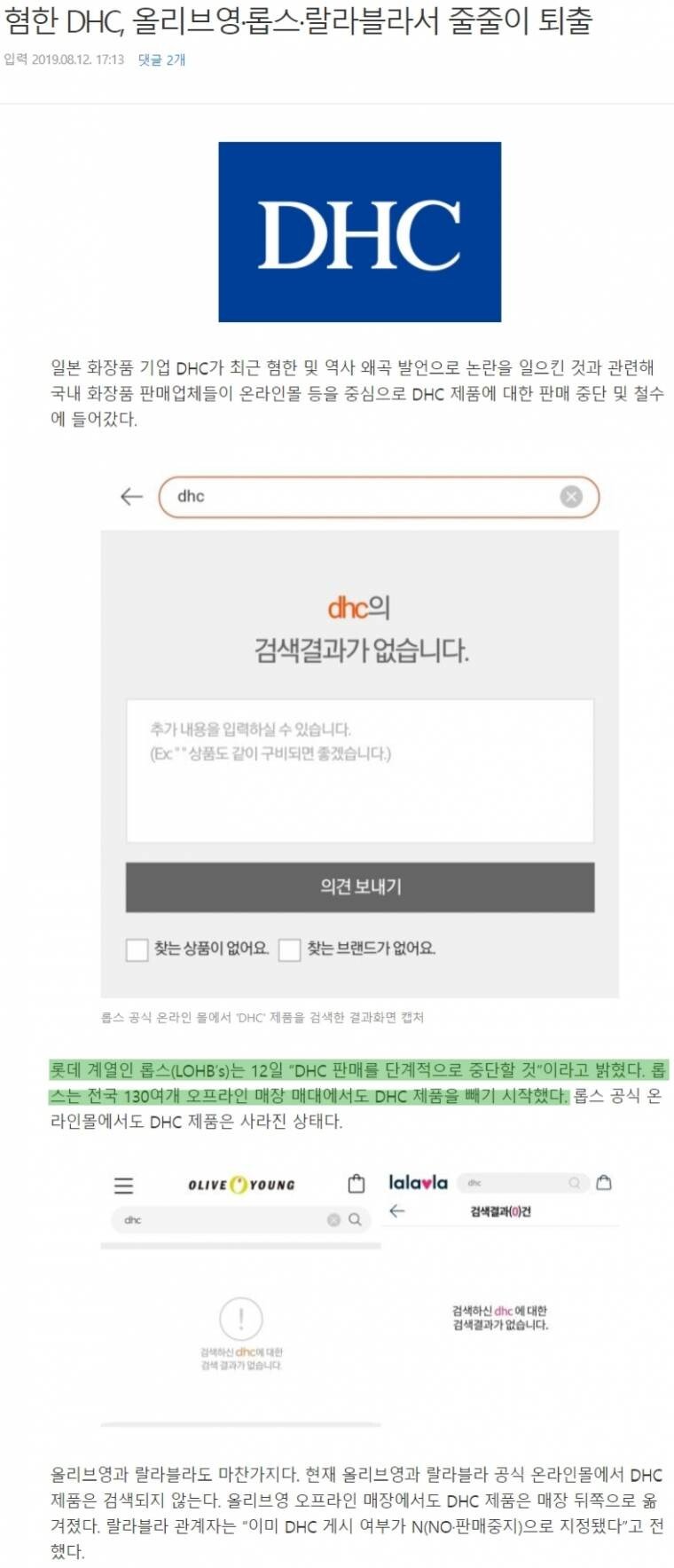Click the lalavla logo

(418, 1182)
